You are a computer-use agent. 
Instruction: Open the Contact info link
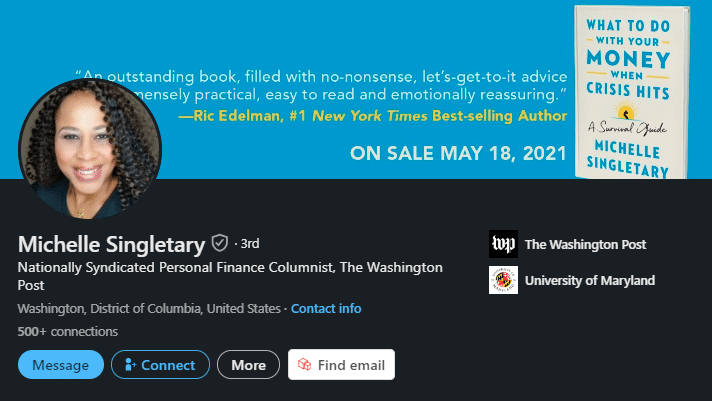pos(326,308)
